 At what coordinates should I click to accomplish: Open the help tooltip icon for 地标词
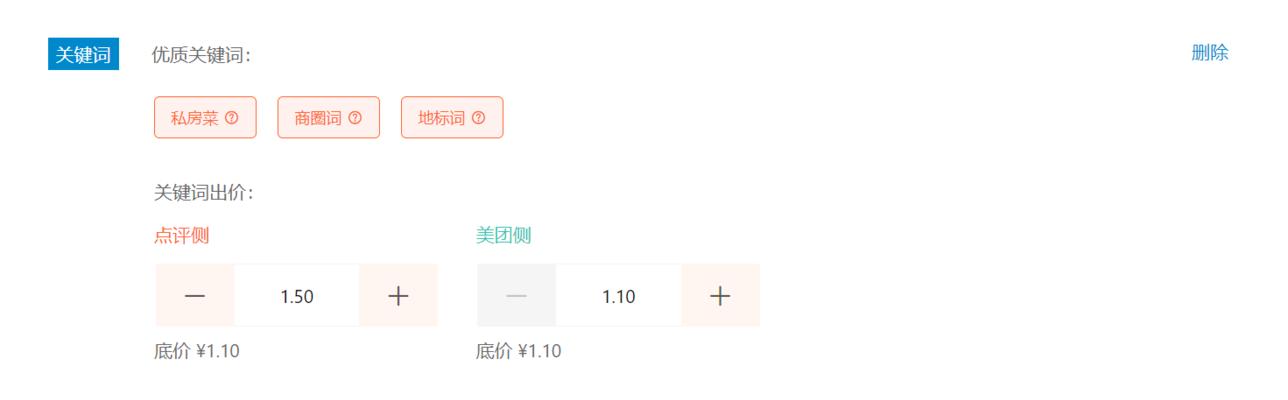478,118
